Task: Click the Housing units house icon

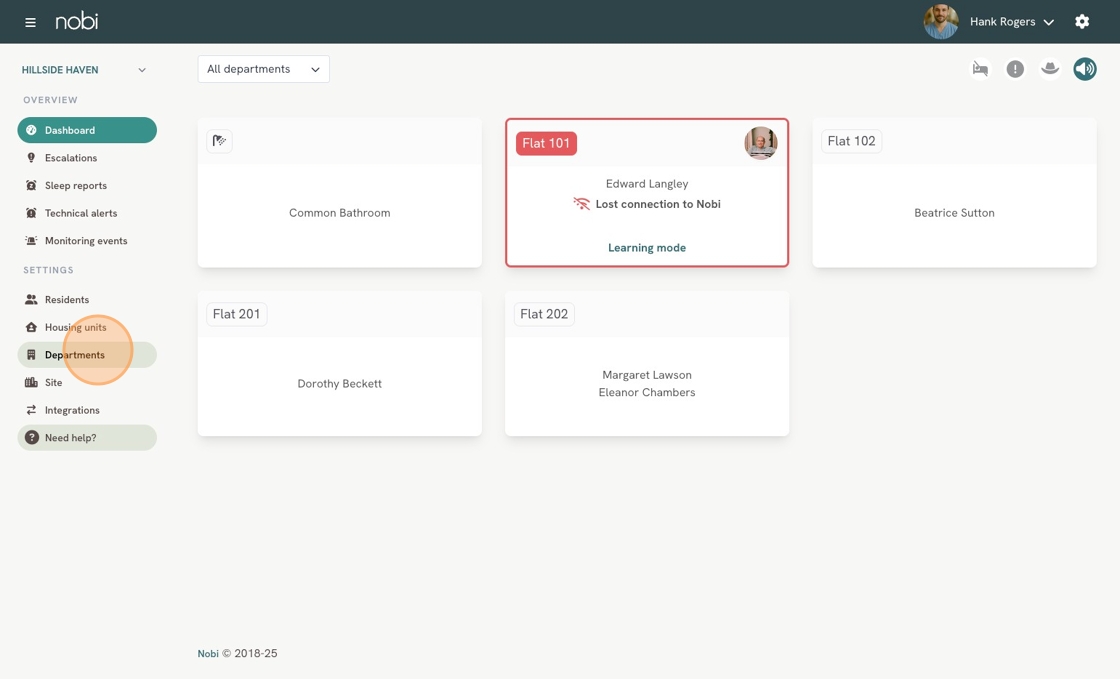Action: [x=31, y=327]
